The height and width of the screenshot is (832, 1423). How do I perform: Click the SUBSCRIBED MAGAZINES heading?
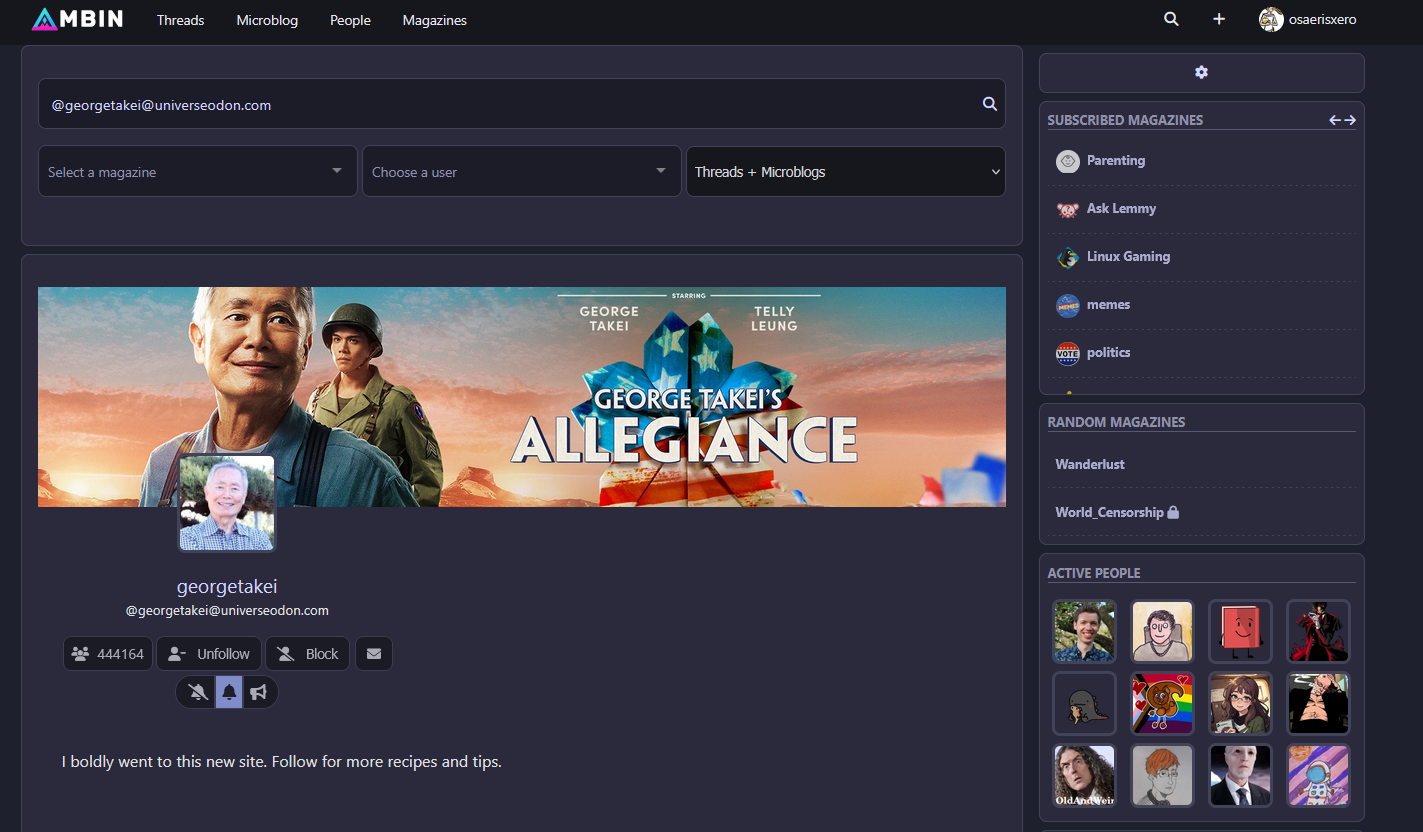tap(1125, 120)
